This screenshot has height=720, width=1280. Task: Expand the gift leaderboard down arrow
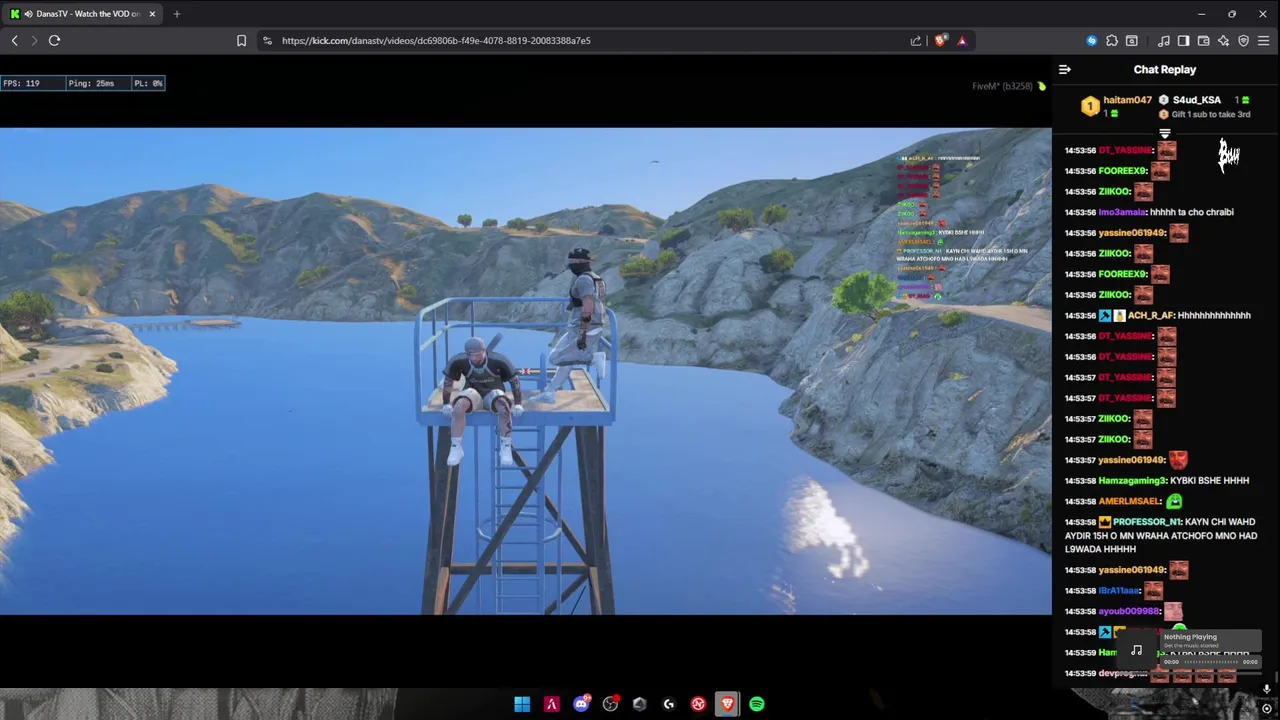(1165, 133)
